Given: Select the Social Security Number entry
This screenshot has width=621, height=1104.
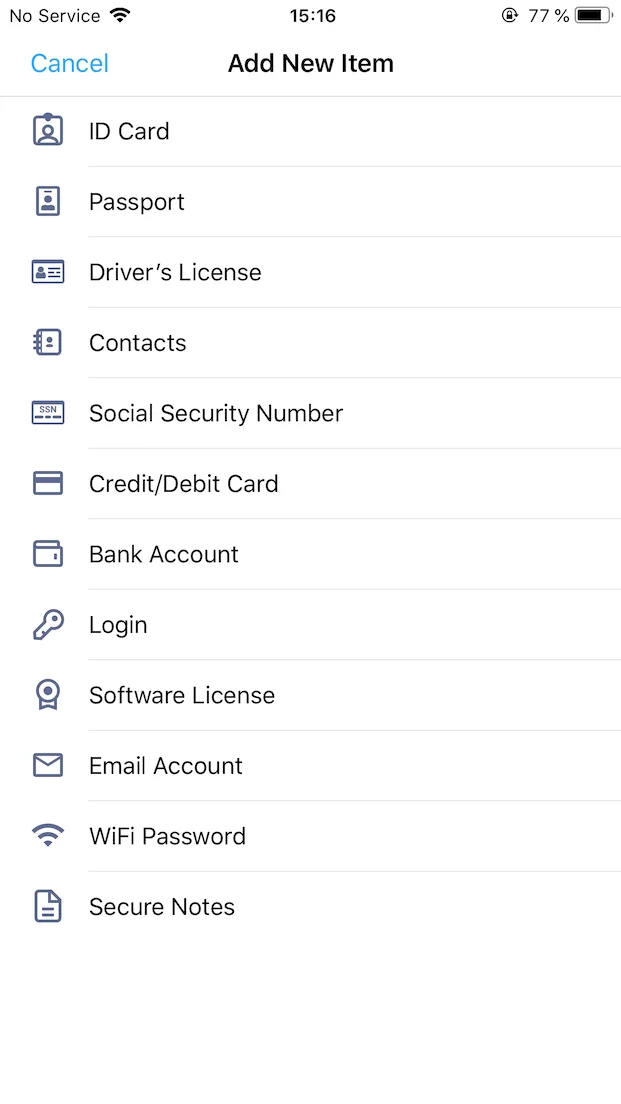Looking at the screenshot, I should [x=216, y=413].
